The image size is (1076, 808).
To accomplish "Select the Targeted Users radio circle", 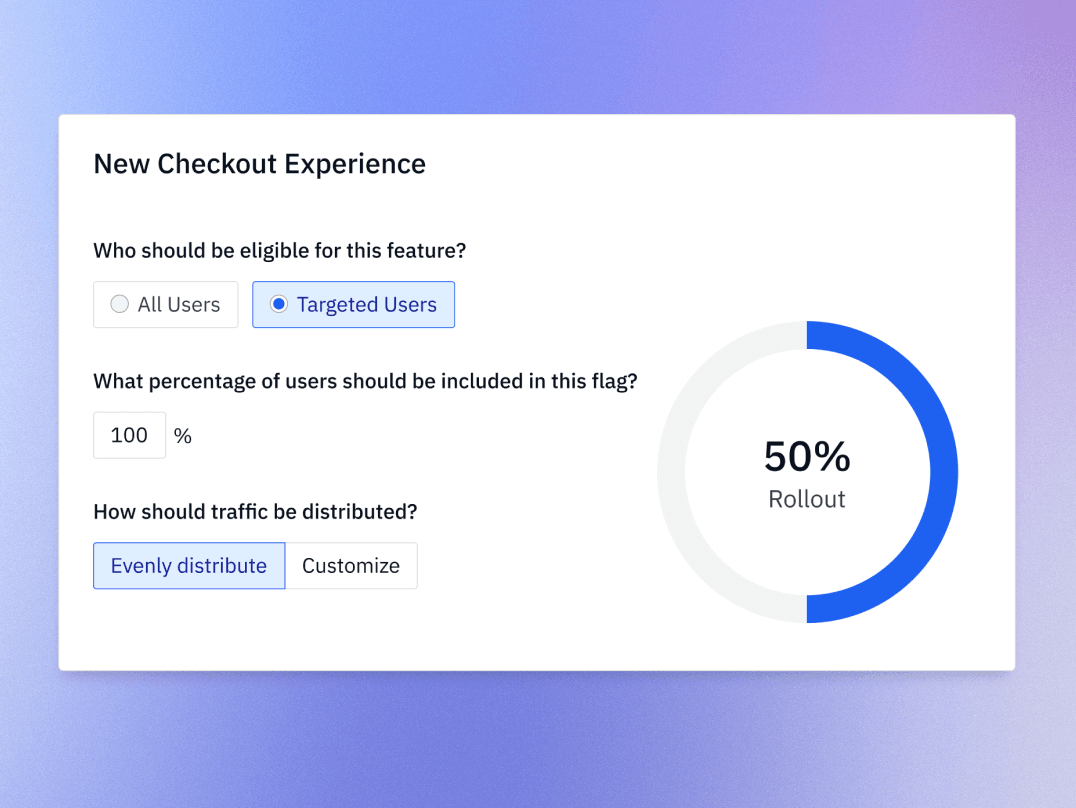I will click(279, 305).
